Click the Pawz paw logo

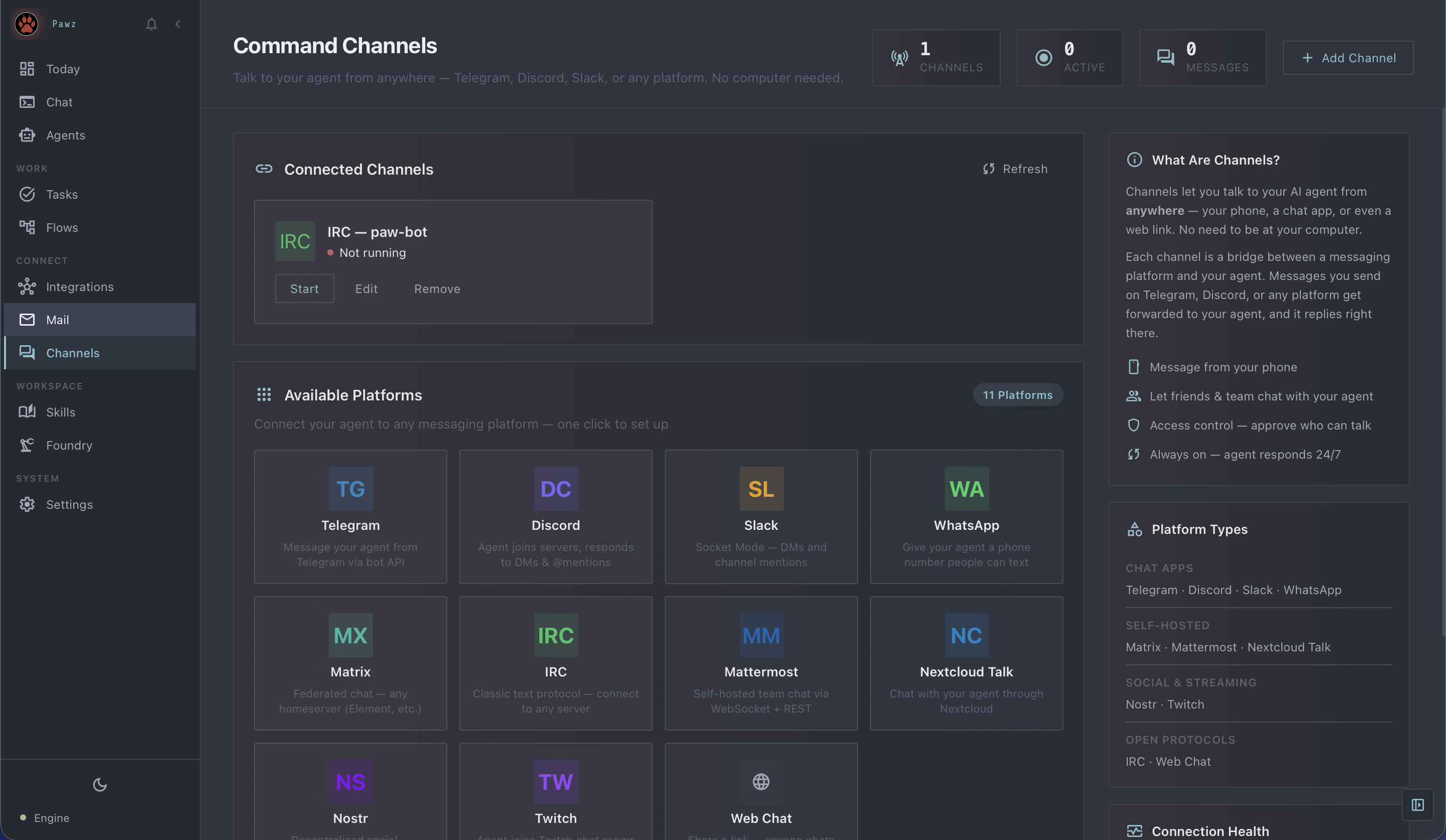pos(26,24)
